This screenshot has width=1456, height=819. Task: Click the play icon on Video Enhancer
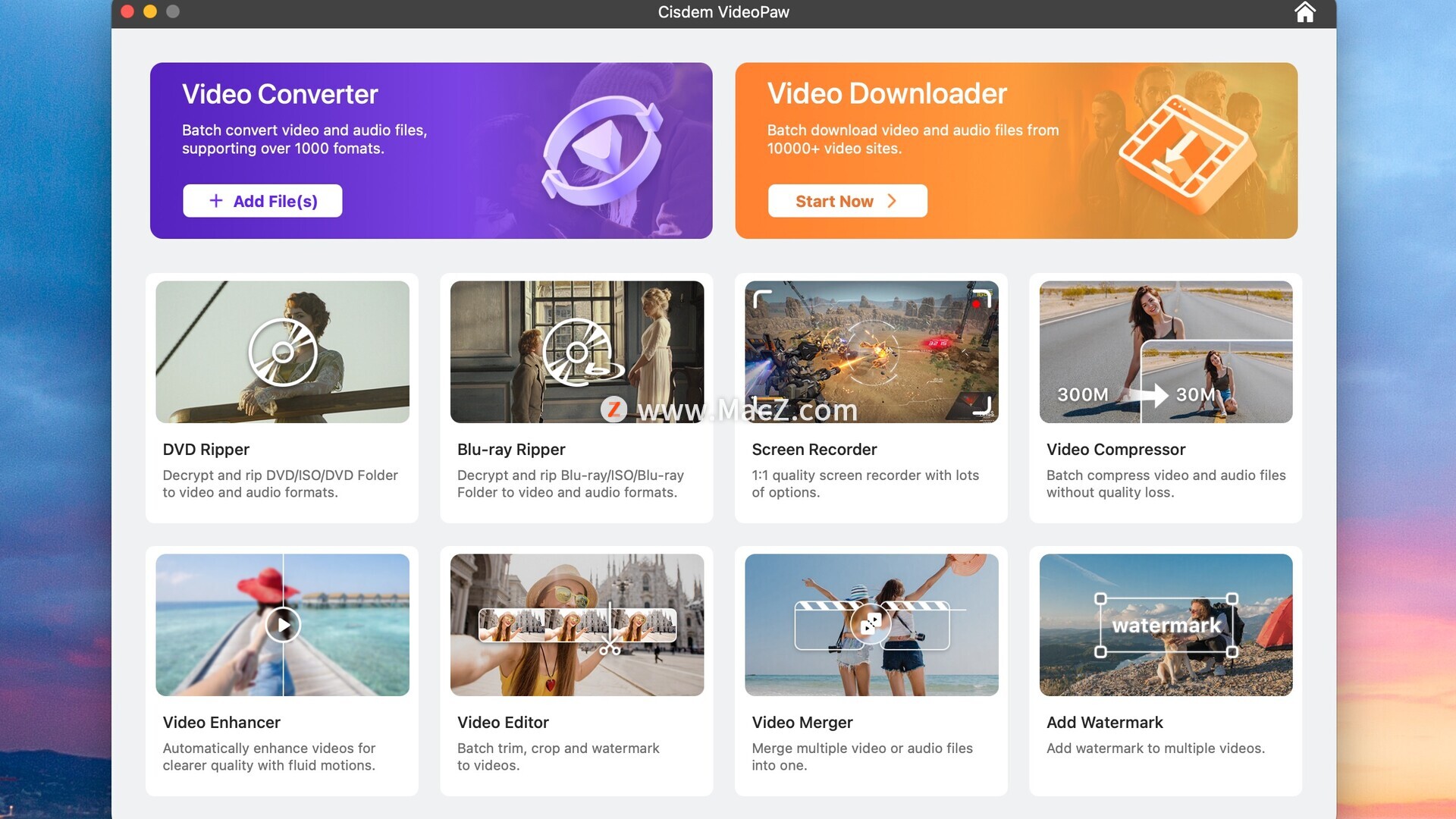point(283,625)
